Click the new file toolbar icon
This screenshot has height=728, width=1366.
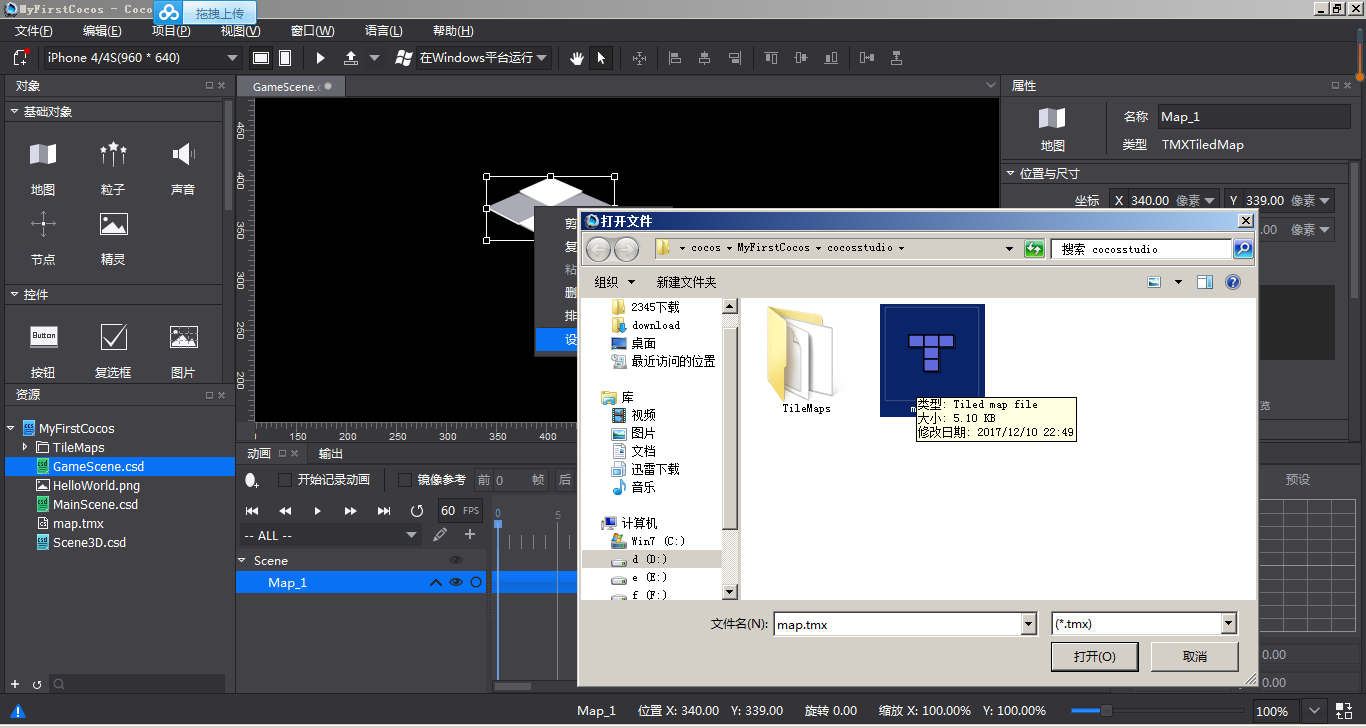(x=22, y=58)
